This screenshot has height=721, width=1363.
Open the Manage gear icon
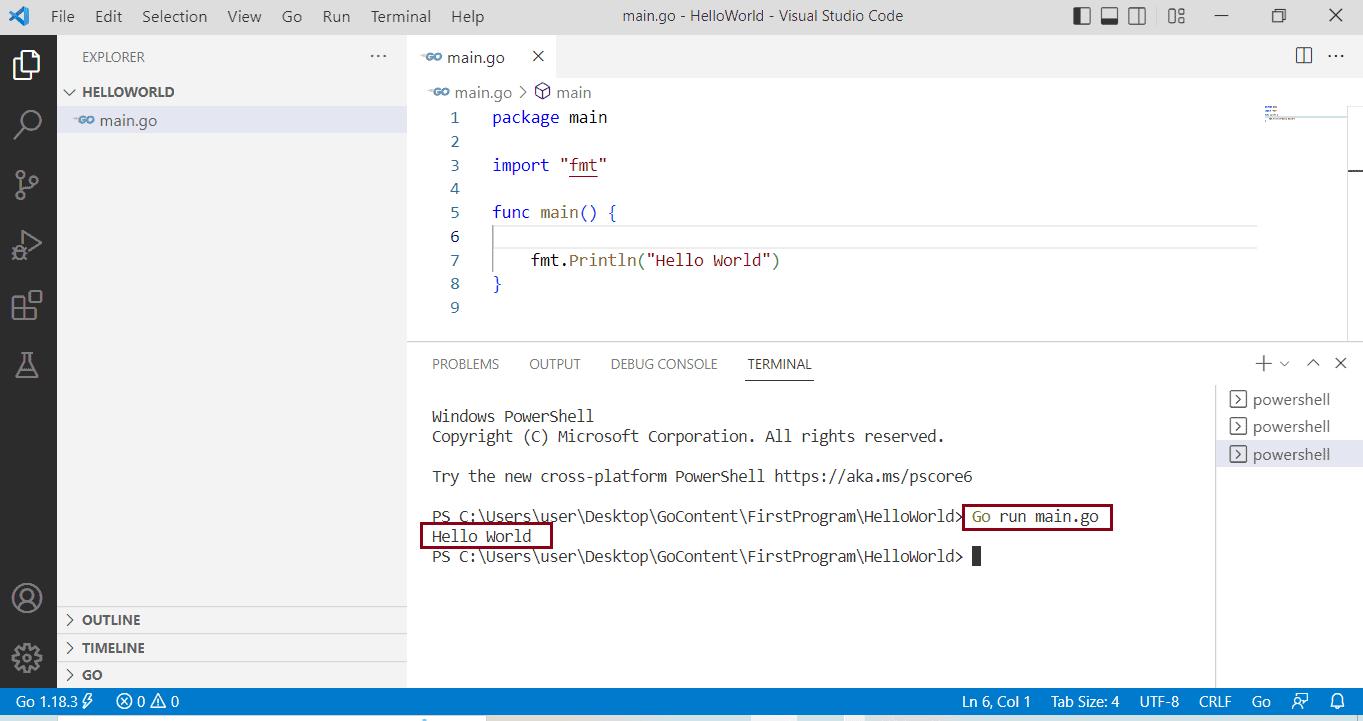27,657
